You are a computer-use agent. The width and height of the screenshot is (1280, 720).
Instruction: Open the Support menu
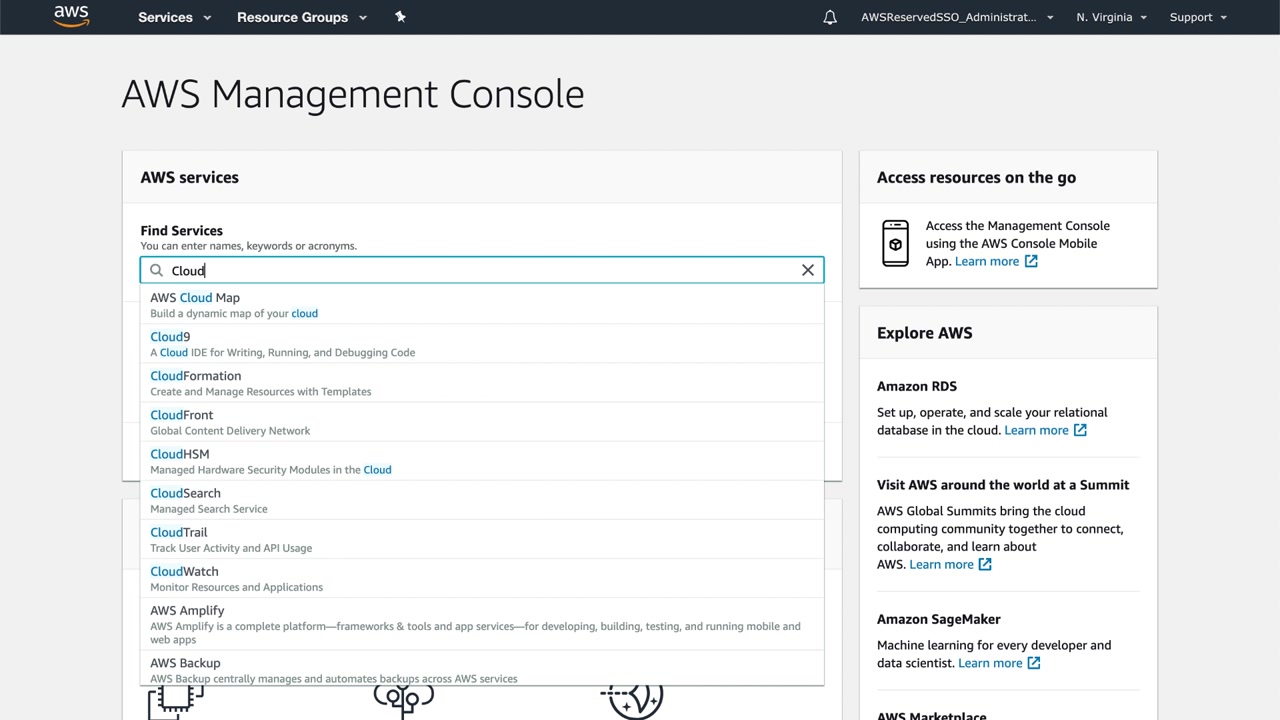tap(1198, 17)
